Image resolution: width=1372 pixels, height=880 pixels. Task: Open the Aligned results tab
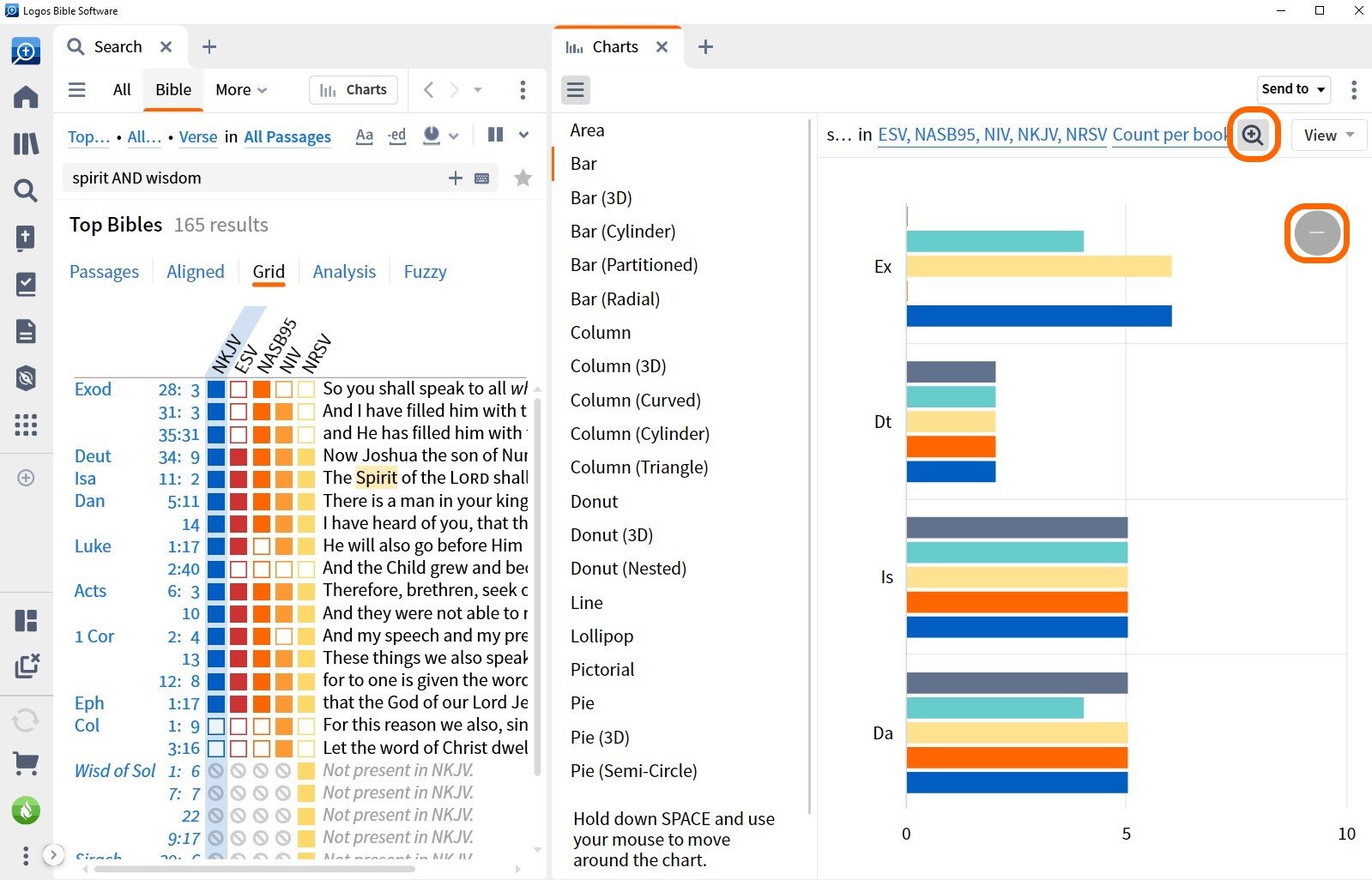(195, 272)
